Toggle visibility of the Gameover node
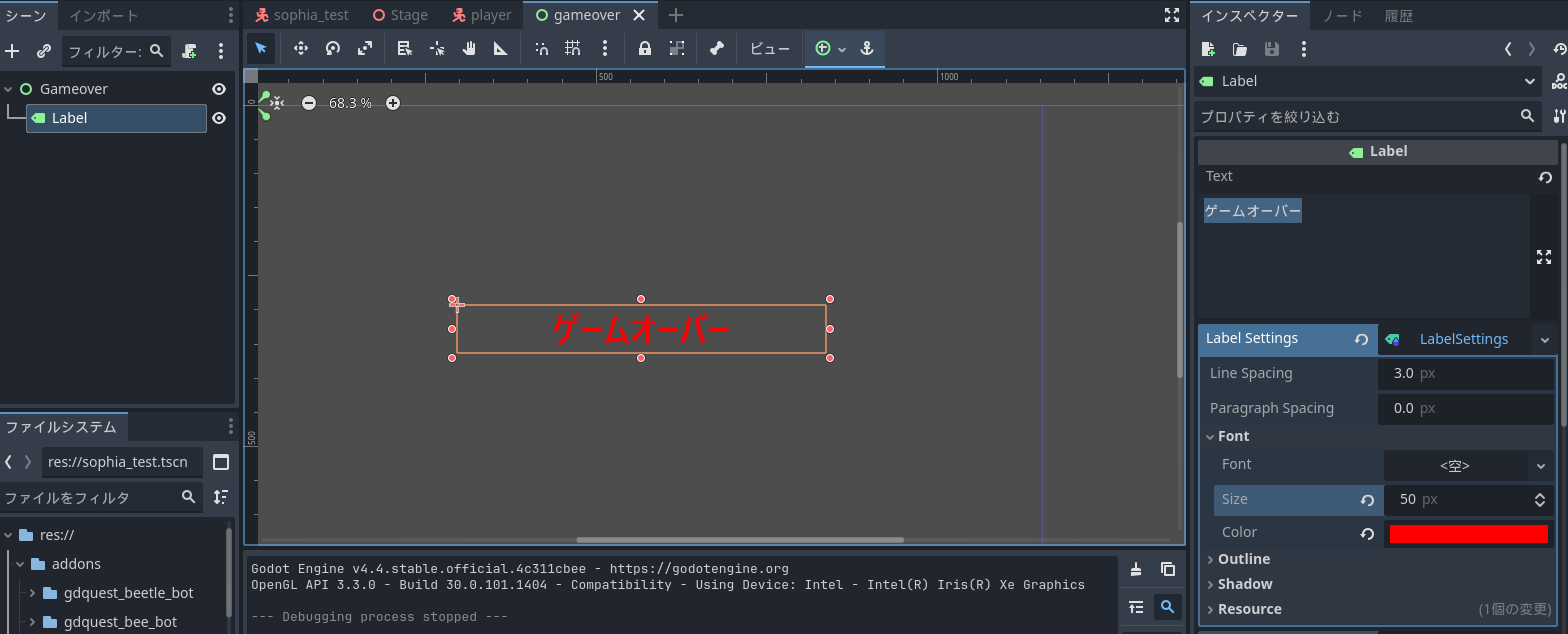1568x634 pixels. [x=219, y=89]
